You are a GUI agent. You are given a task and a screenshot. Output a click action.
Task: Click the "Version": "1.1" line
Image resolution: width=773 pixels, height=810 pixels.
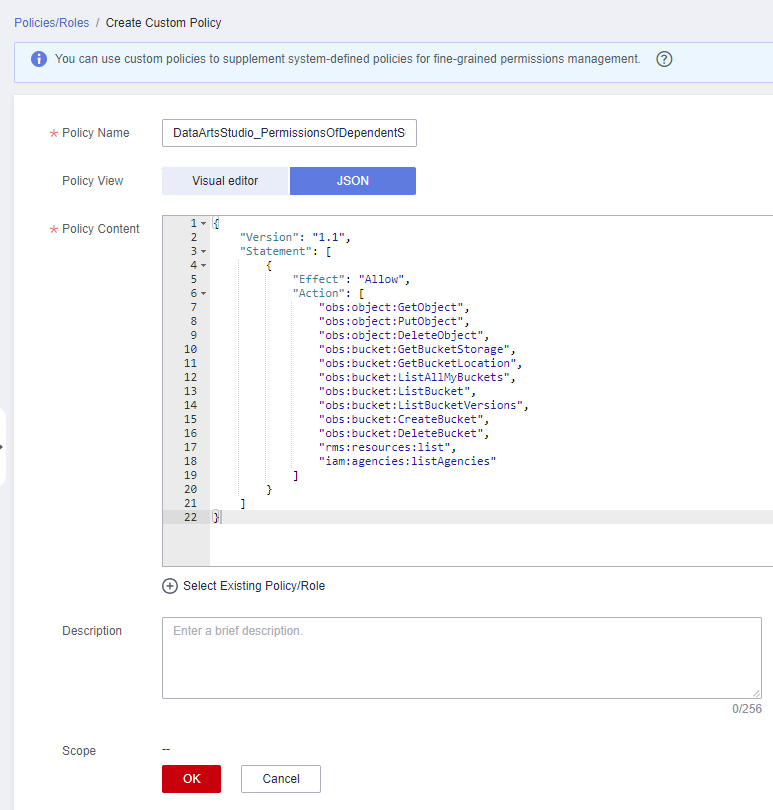(x=296, y=237)
